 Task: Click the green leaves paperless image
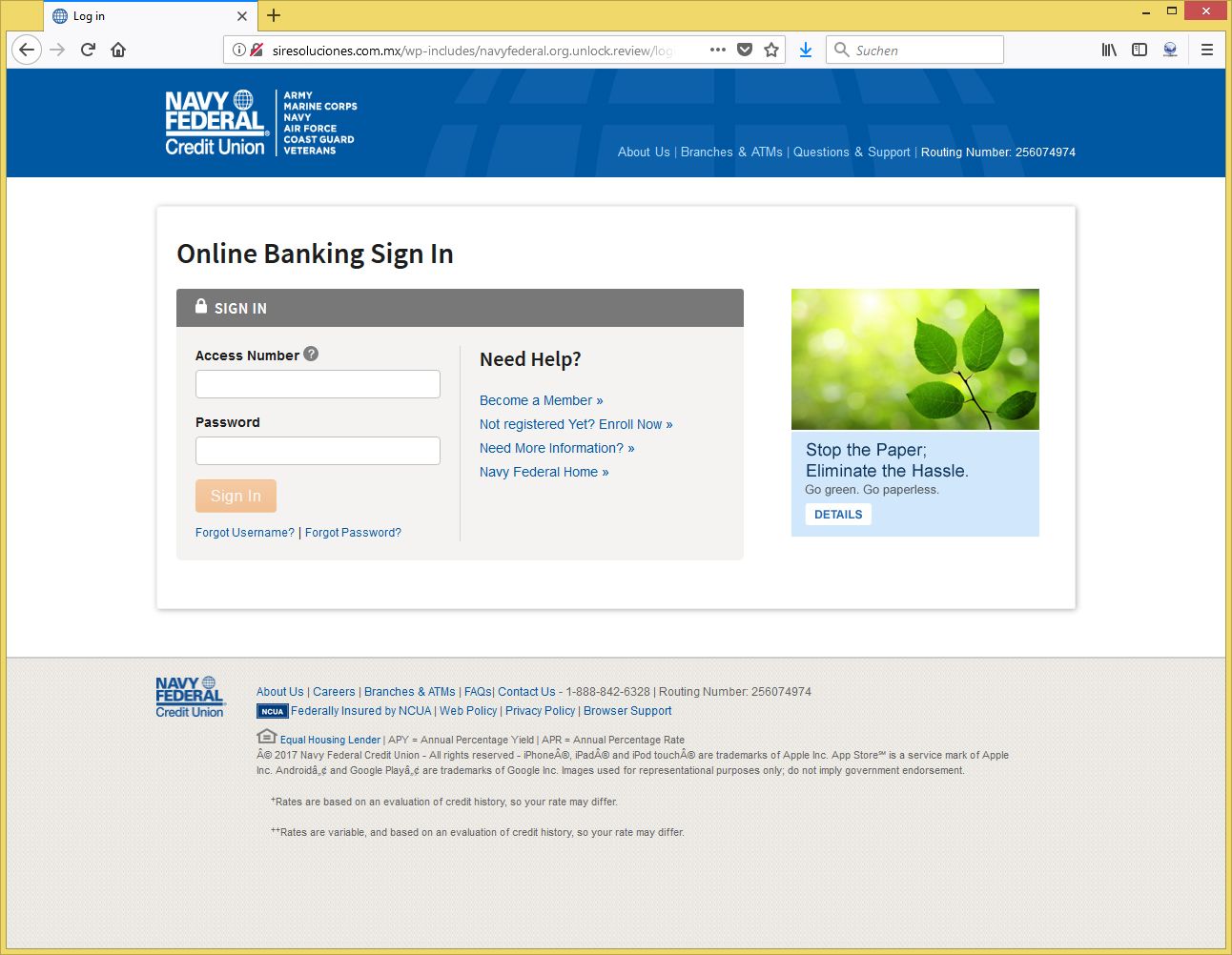[x=915, y=359]
